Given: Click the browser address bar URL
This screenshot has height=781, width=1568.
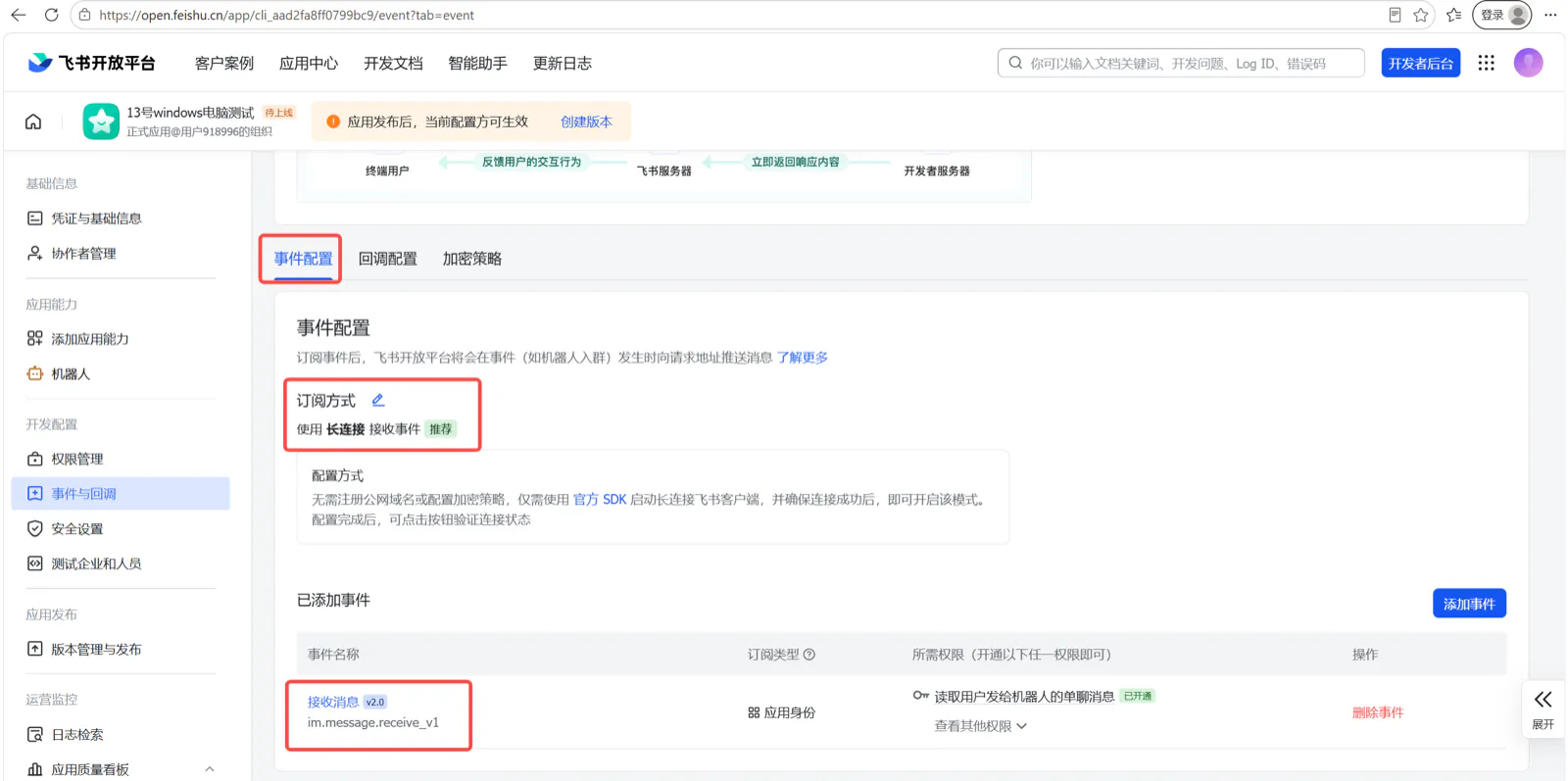Looking at the screenshot, I should tap(286, 15).
